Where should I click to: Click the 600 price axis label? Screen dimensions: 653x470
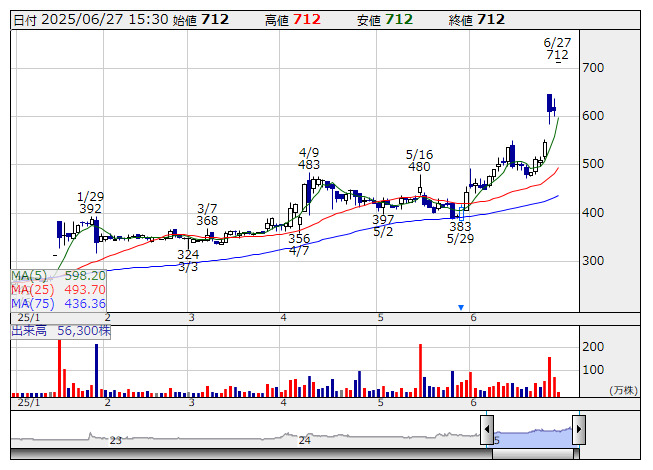(593, 116)
